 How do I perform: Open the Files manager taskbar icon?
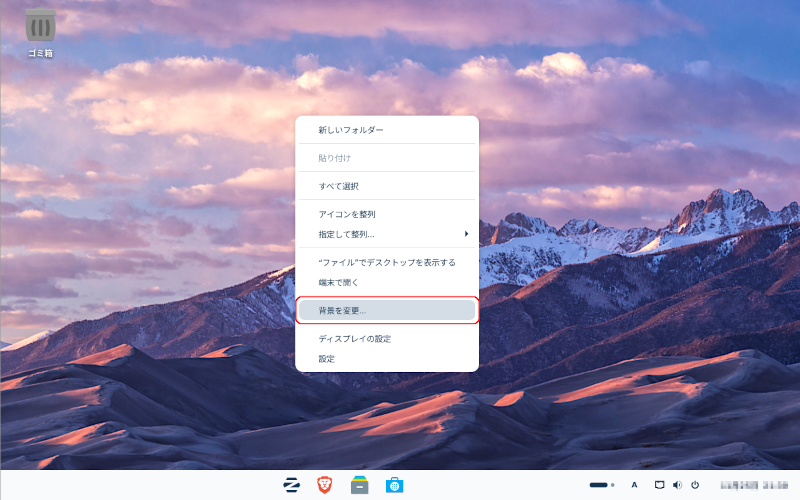[360, 485]
